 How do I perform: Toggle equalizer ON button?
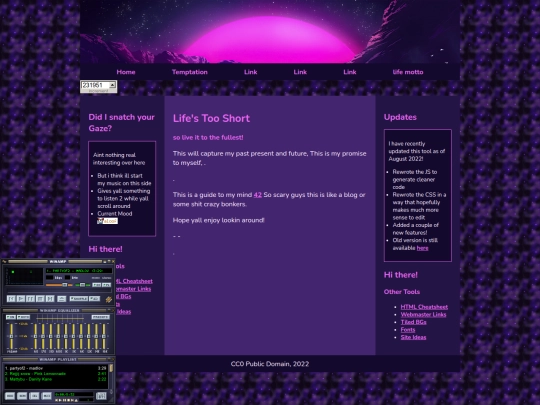coord(11,317)
